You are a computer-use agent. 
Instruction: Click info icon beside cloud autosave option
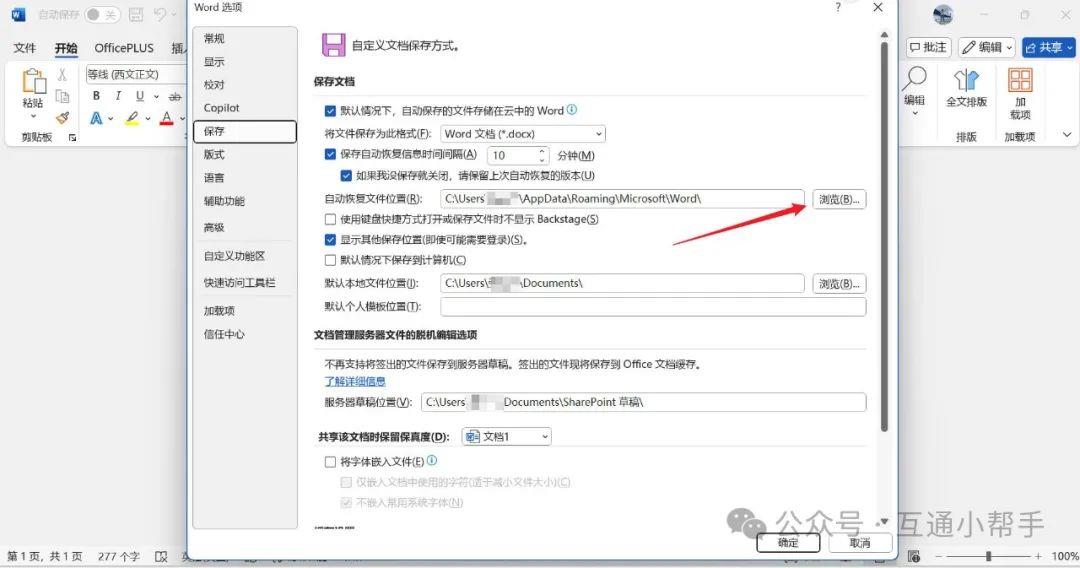tap(572, 109)
